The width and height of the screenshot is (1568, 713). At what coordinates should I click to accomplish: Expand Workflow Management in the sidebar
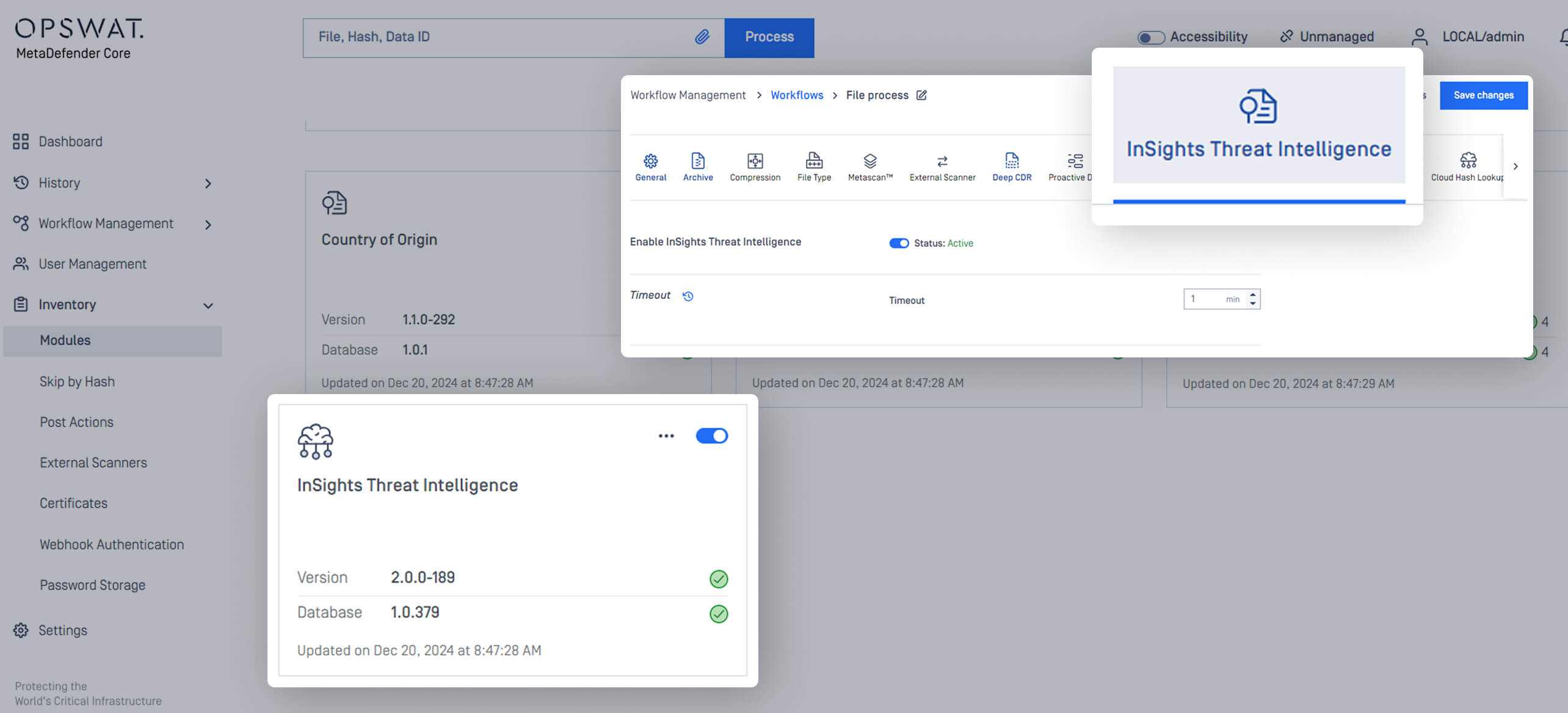point(208,224)
